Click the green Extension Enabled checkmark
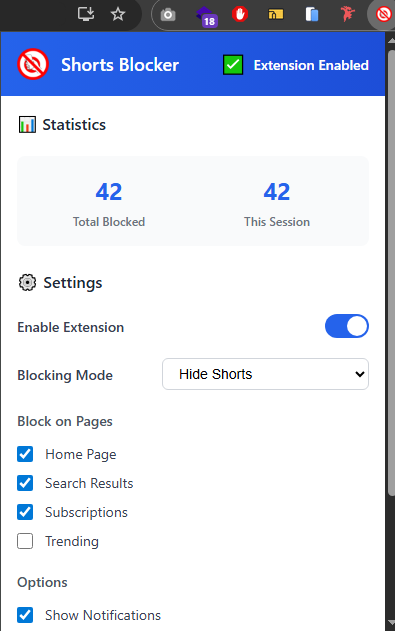395x631 pixels. pos(233,65)
